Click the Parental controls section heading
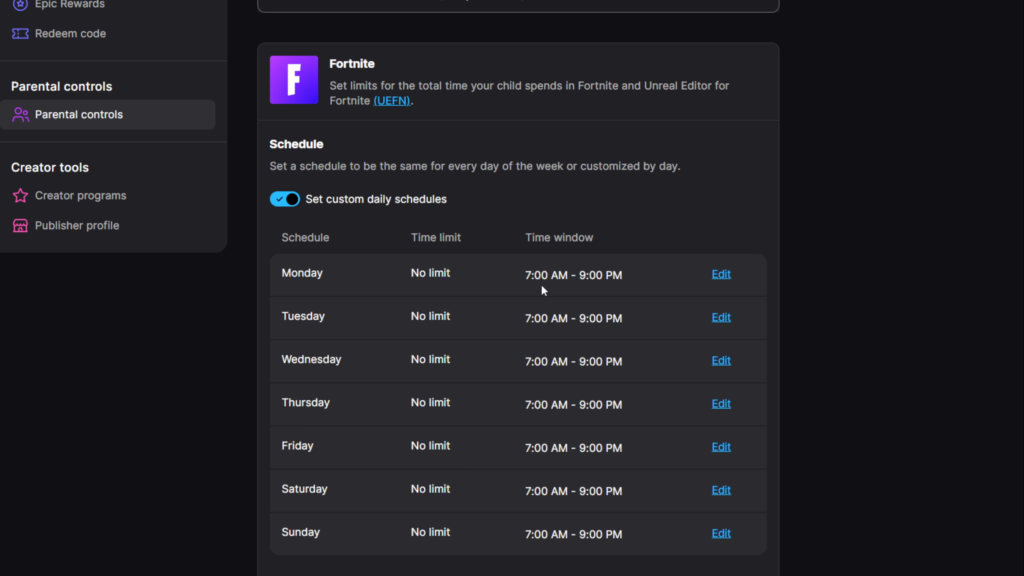This screenshot has width=1024, height=576. (x=61, y=86)
